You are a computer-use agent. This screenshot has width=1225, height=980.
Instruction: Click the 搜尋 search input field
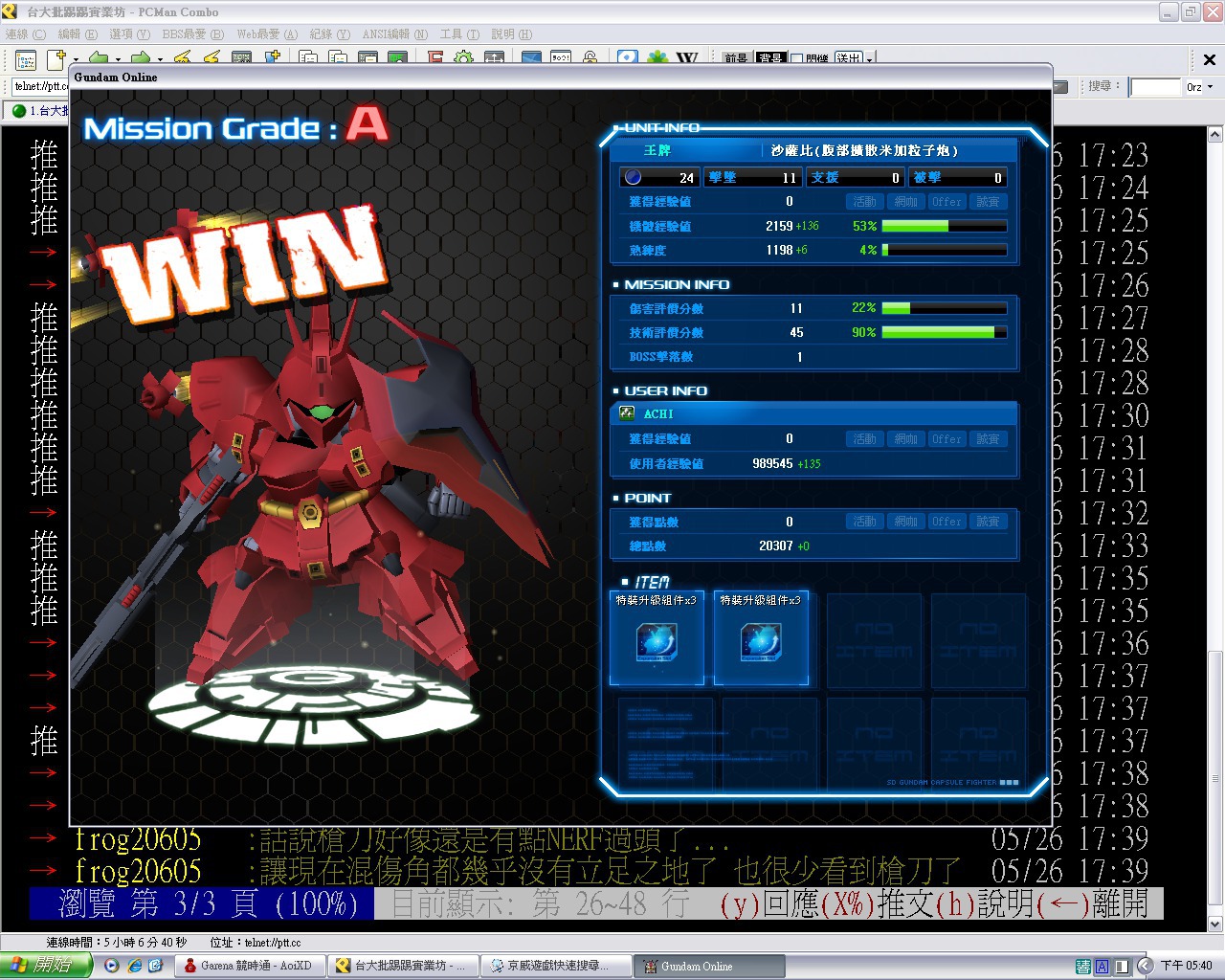point(1155,87)
